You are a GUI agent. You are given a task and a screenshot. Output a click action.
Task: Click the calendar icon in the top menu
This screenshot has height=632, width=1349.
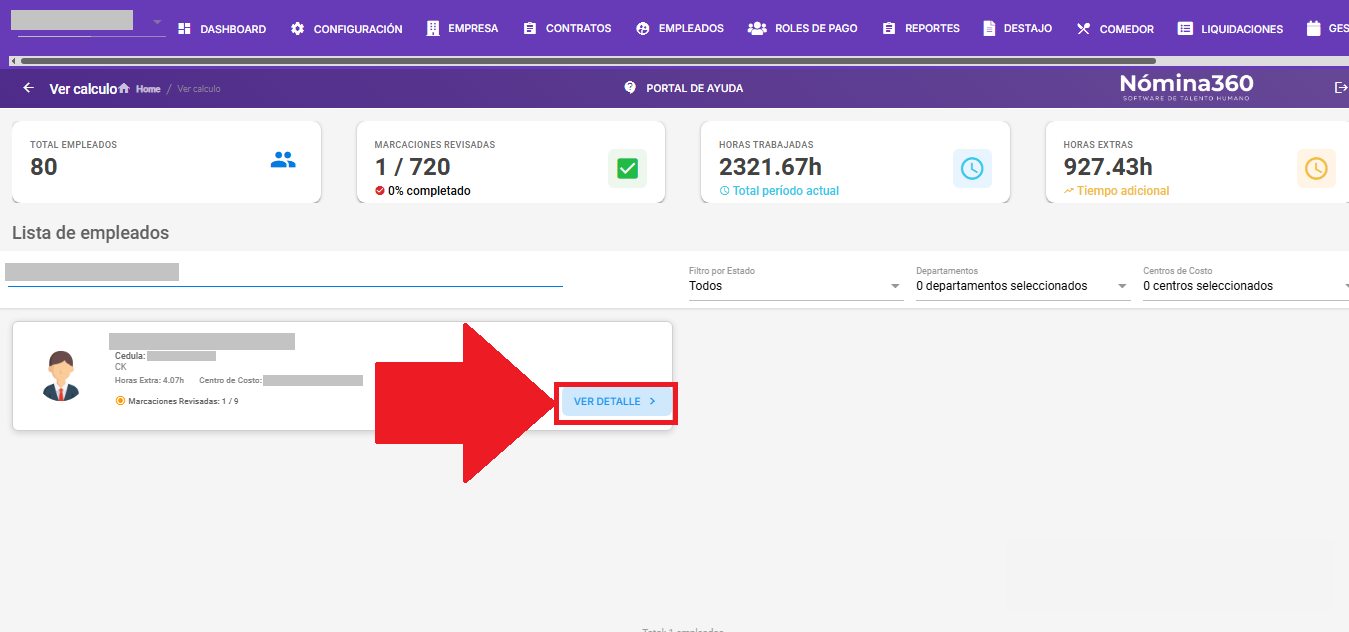1314,29
